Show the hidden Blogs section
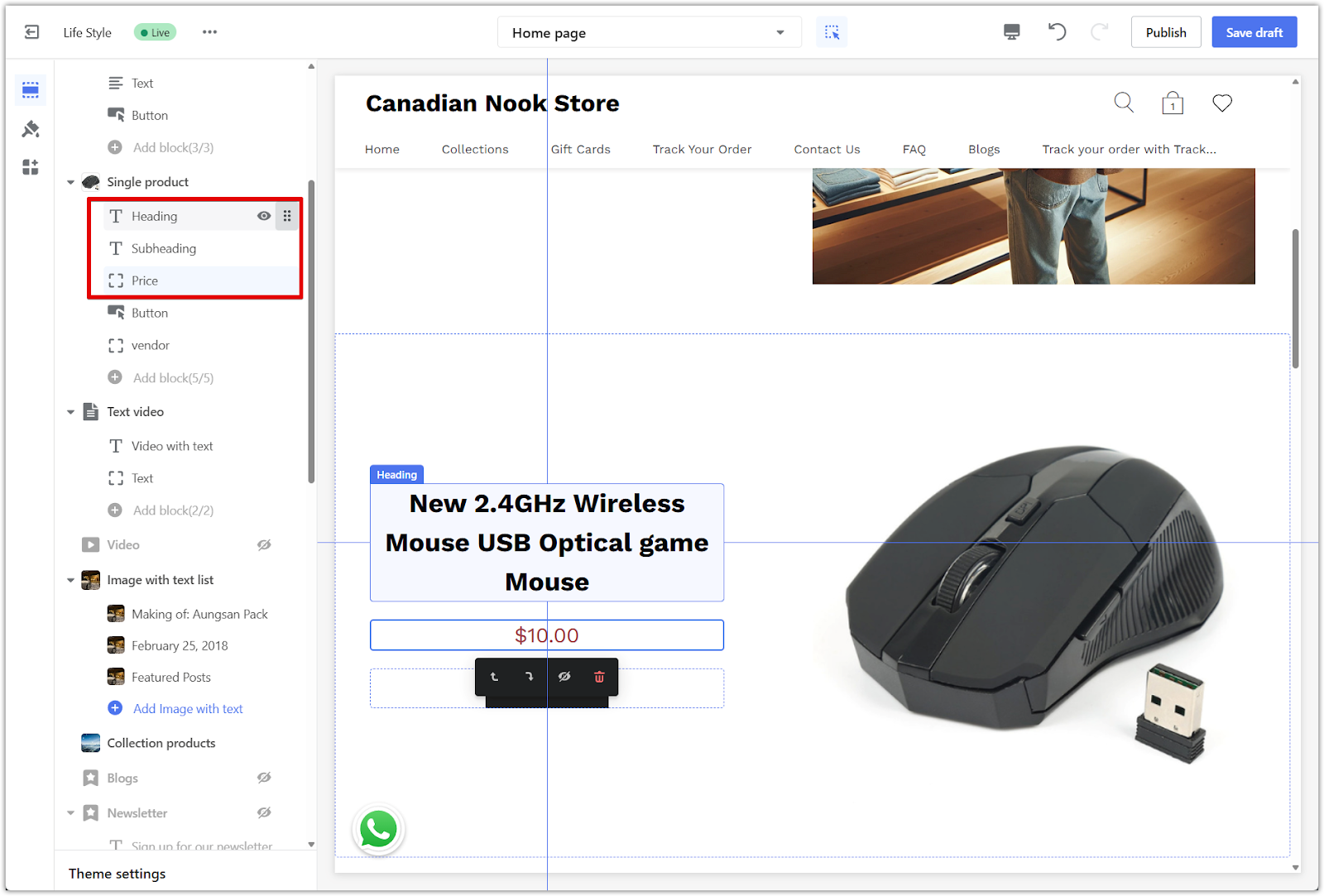The width and height of the screenshot is (1324, 896). click(x=264, y=778)
